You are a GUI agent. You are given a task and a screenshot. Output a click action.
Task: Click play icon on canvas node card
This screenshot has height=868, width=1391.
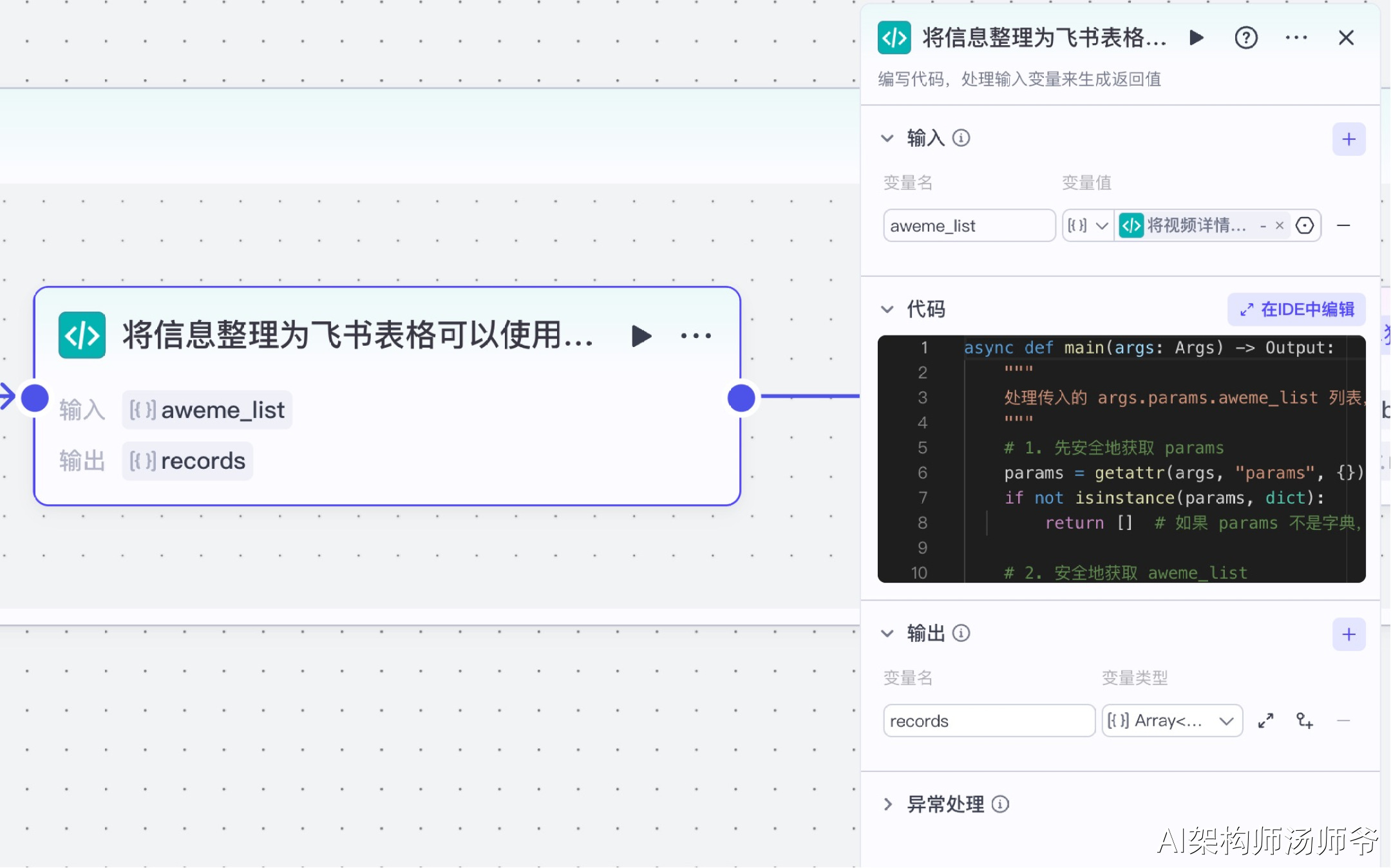tap(641, 335)
